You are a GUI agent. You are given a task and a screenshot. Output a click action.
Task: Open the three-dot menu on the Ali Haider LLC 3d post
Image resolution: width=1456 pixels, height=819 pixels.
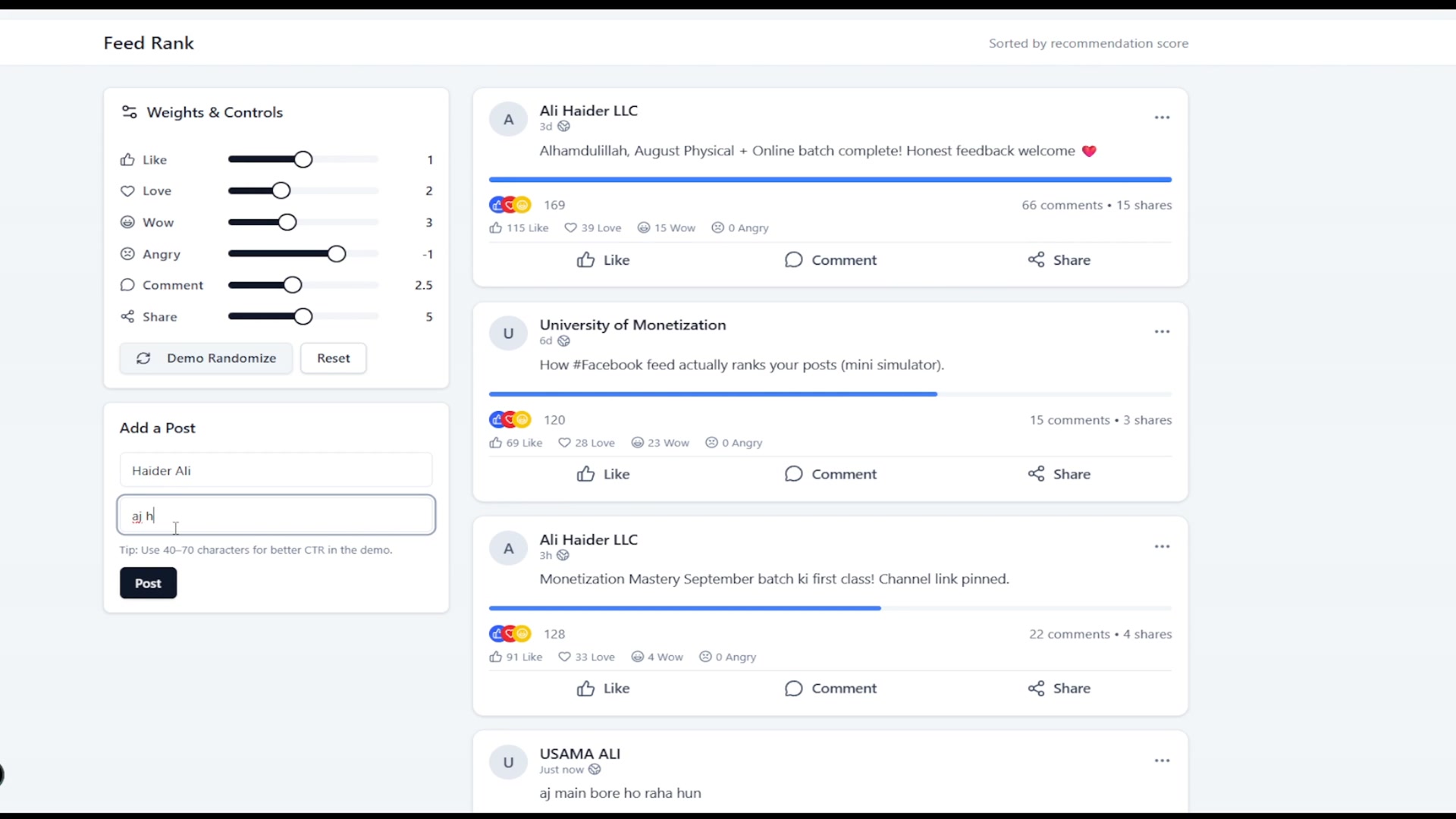point(1162,118)
